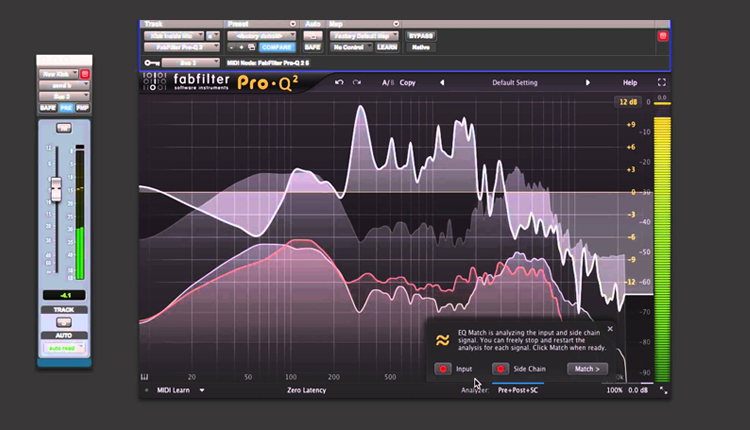Toggle Input analysis recording
Screen dimensions: 750x430
click(443, 369)
